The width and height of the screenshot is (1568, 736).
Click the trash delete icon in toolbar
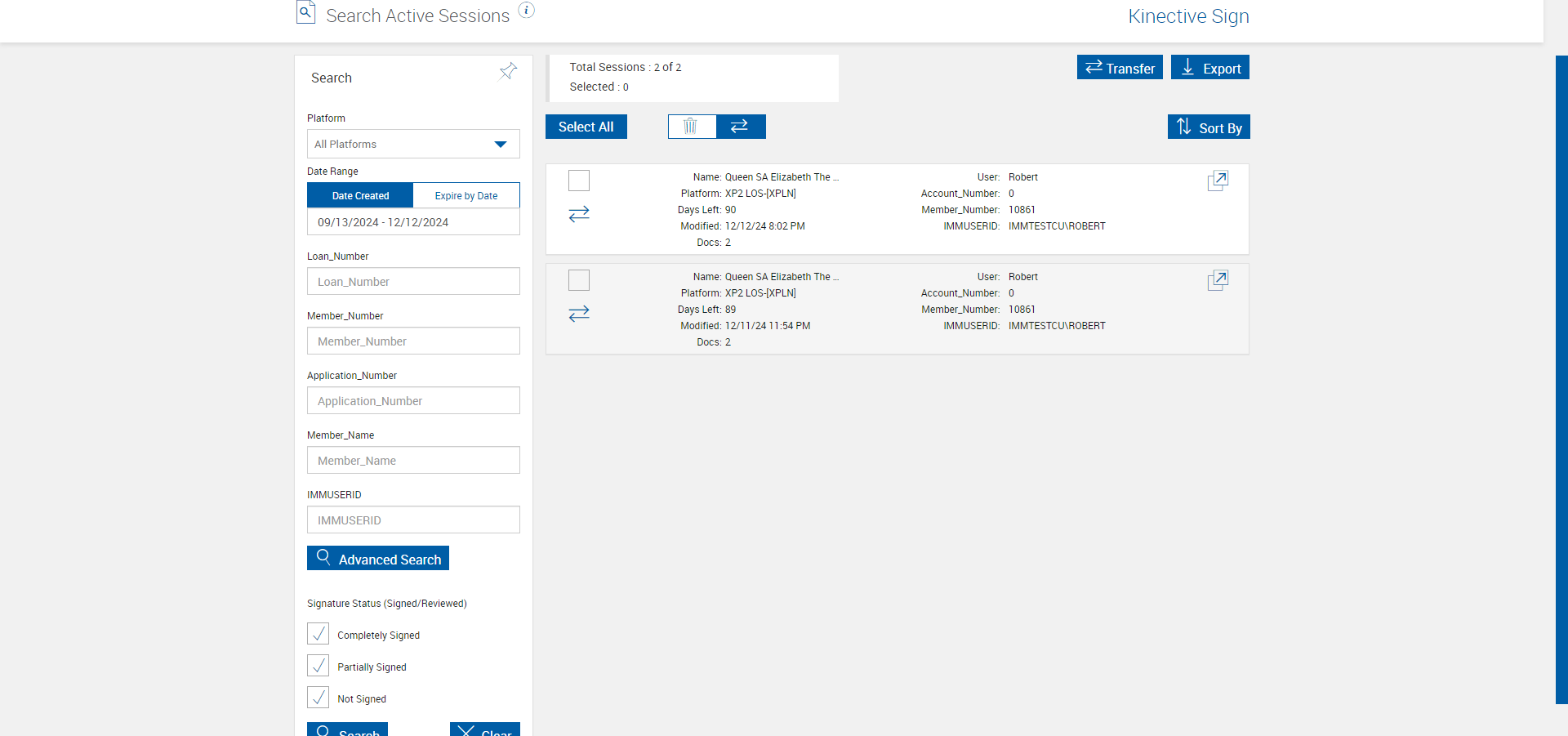pyautogui.click(x=691, y=127)
